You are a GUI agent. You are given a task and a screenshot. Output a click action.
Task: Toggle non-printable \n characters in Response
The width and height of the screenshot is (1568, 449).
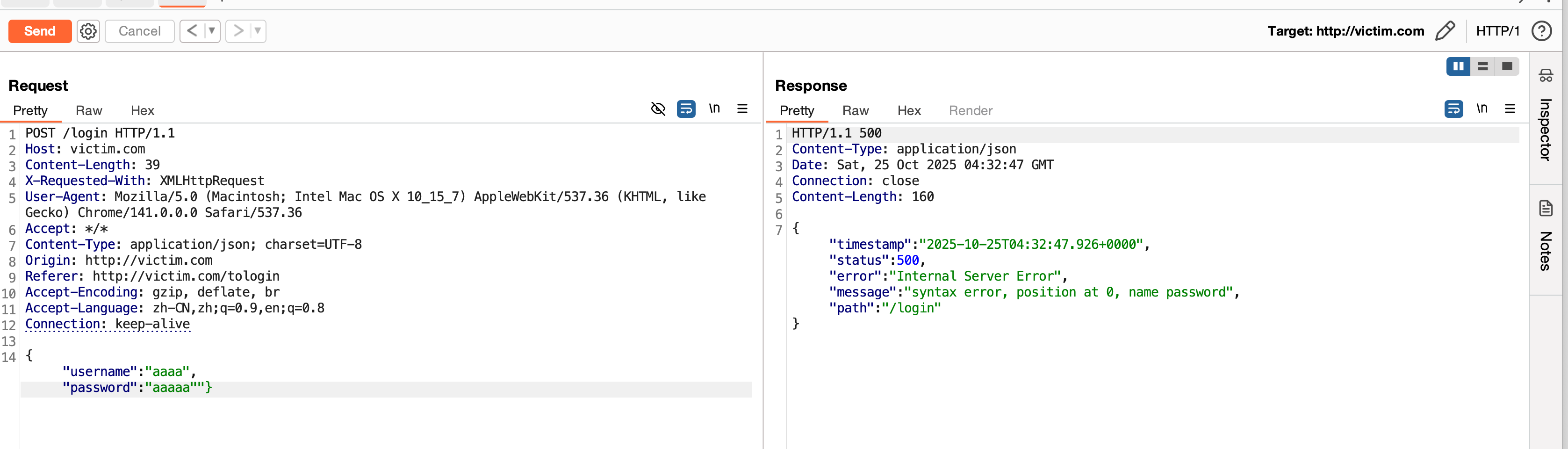[1482, 109]
